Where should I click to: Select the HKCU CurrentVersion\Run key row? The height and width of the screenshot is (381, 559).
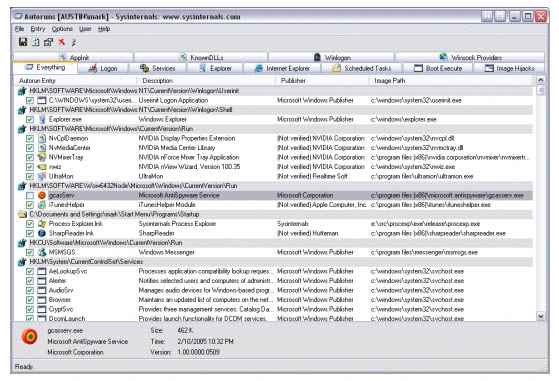point(274,243)
